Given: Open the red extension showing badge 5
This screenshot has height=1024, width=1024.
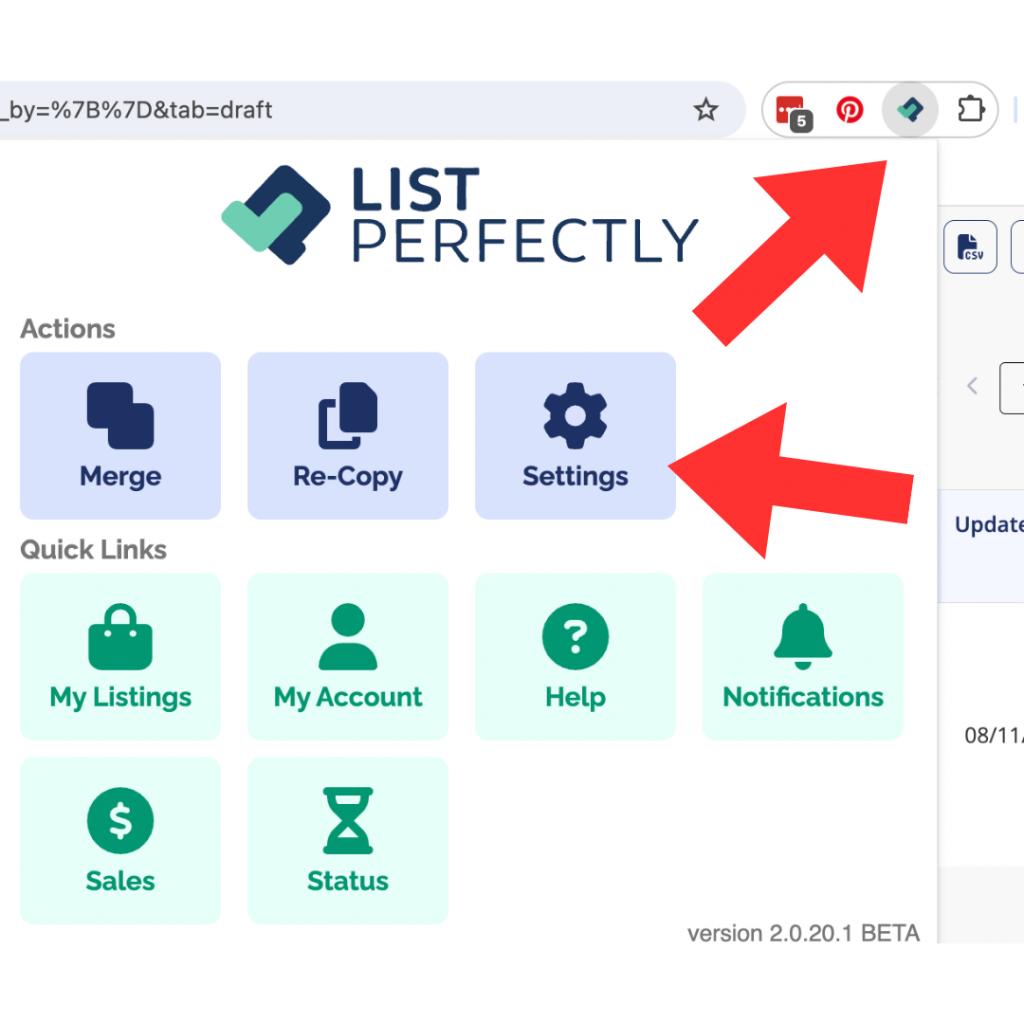Looking at the screenshot, I should [791, 110].
